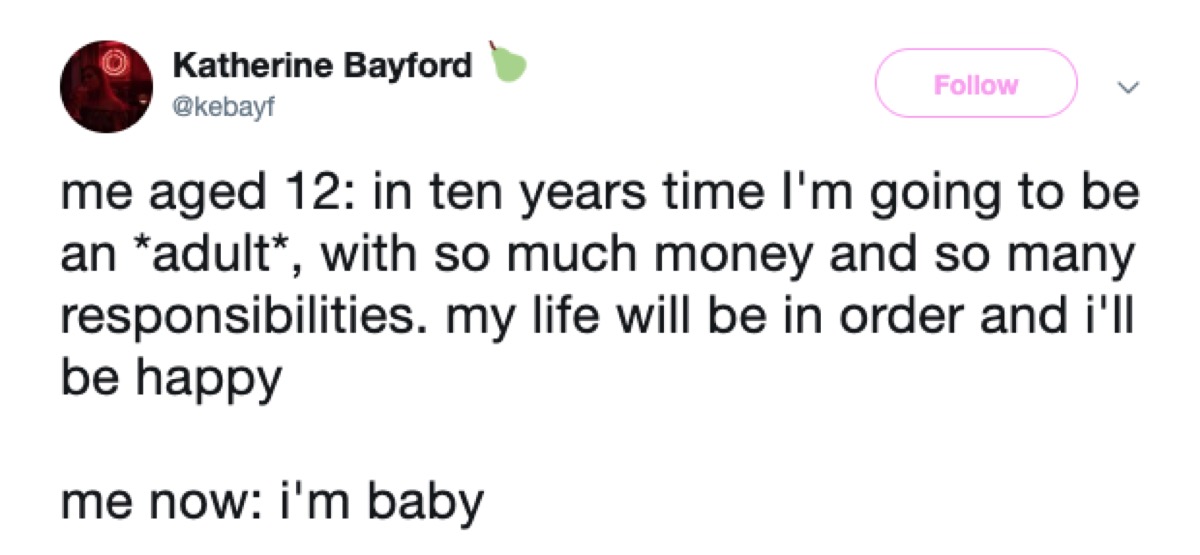Click the phrase "ten years time"
This screenshot has height=555, width=1200.
(x=557, y=195)
